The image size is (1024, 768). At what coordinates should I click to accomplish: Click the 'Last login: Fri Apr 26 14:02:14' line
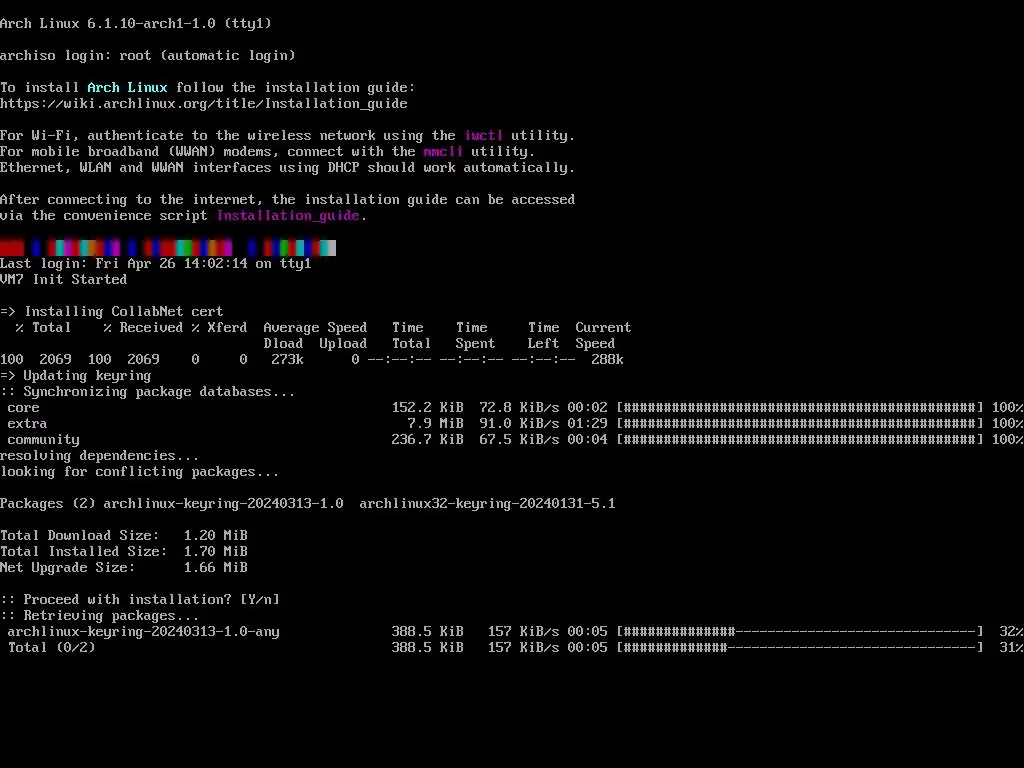pyautogui.click(x=155, y=263)
